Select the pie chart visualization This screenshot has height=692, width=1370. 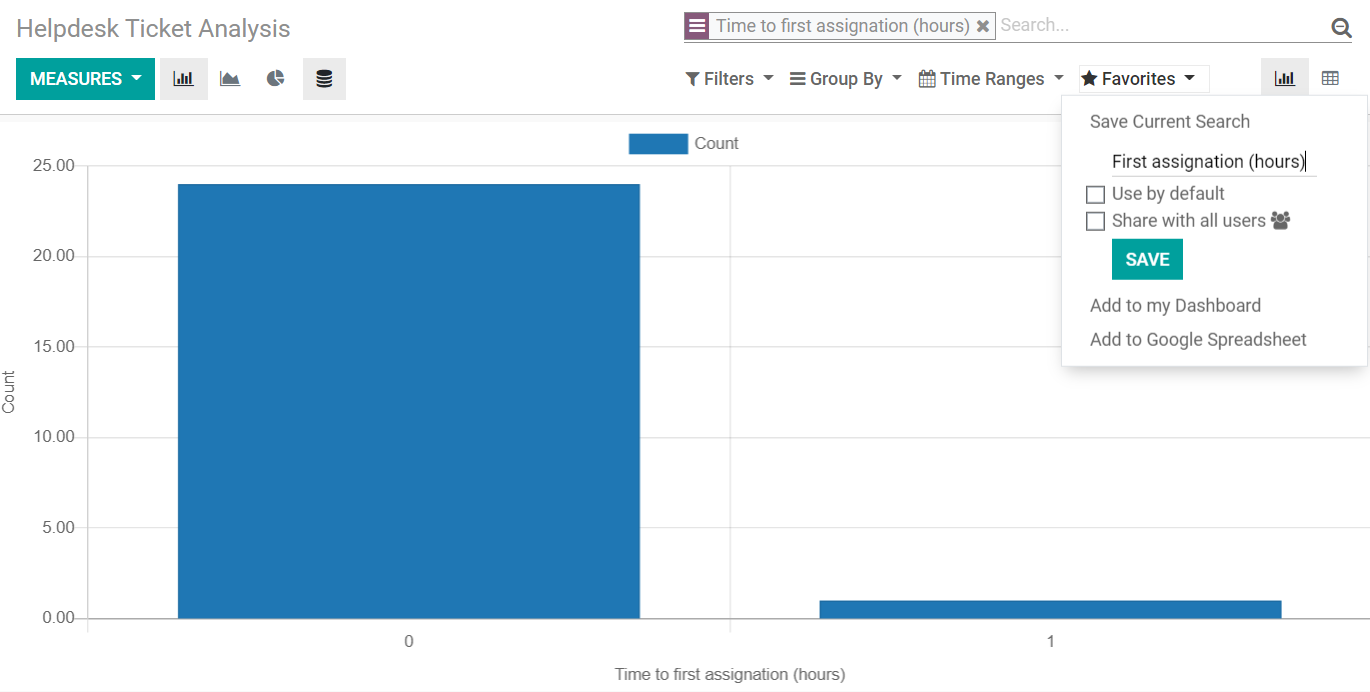274,78
